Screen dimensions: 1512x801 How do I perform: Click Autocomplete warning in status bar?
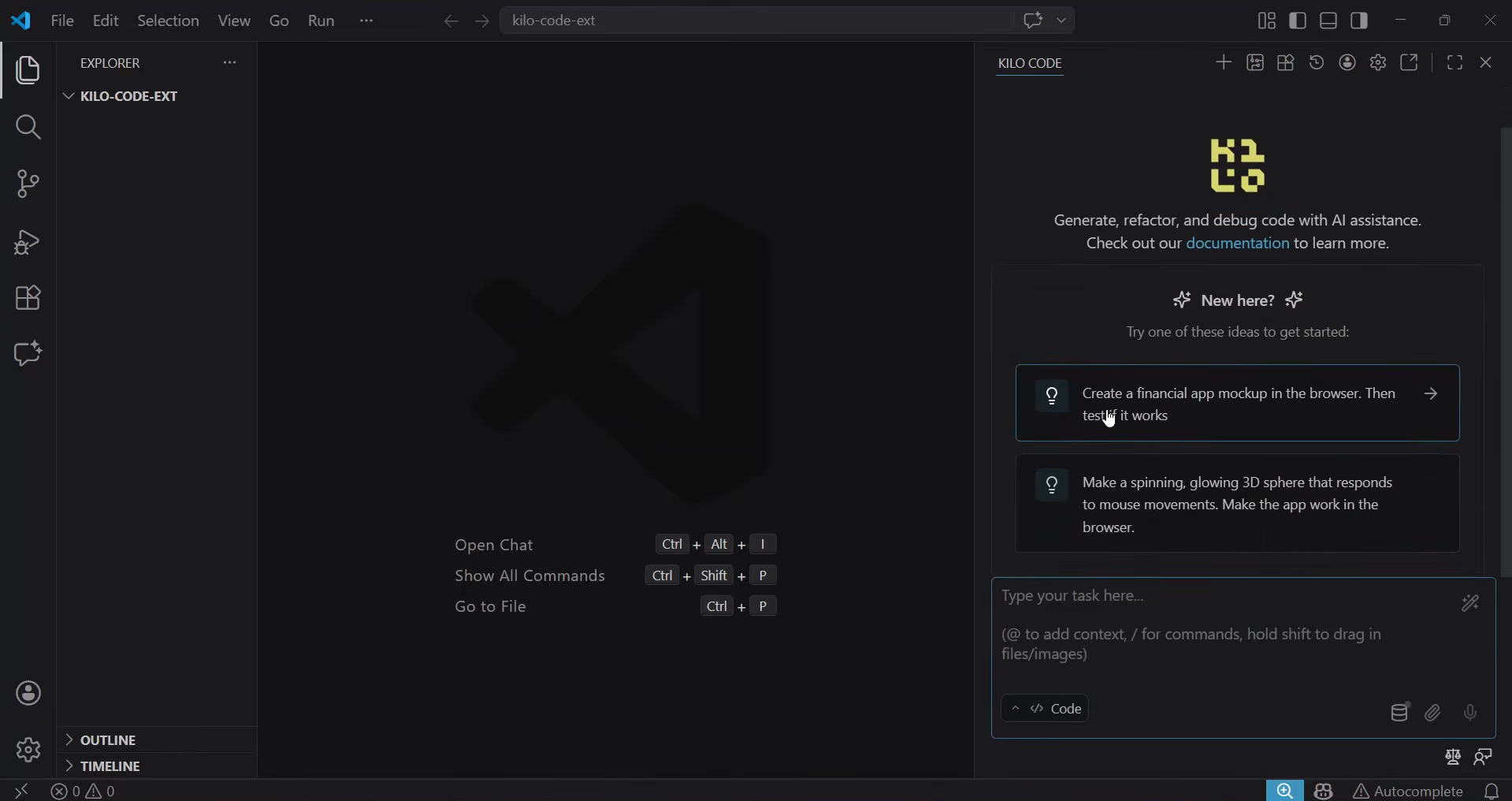[1408, 791]
